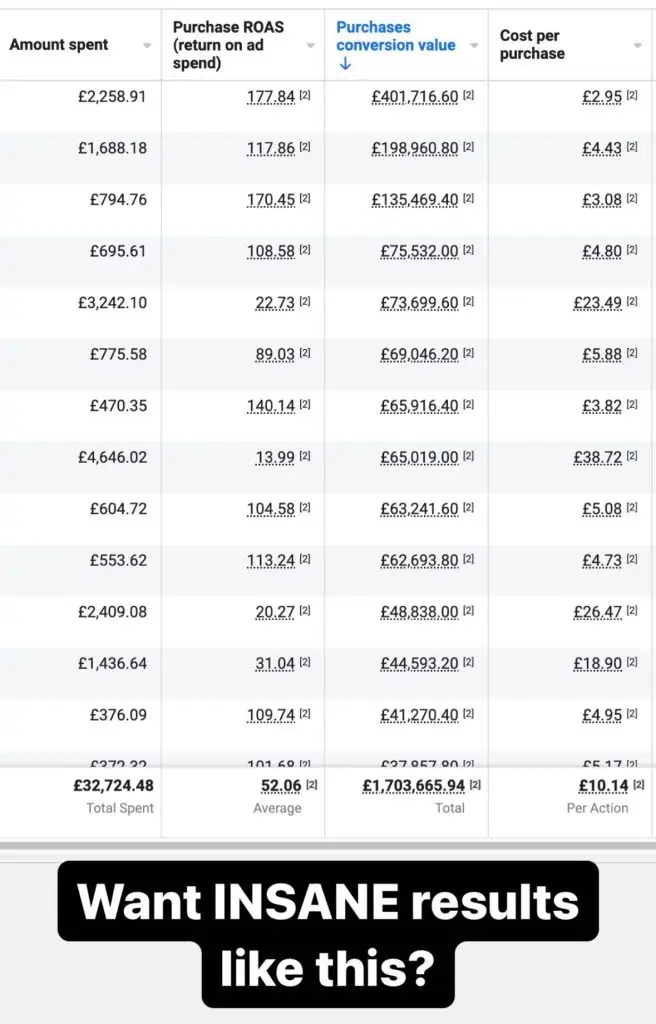Click the [2] footnote beside £10.14 per action
656x1024 pixels.
pyautogui.click(x=638, y=784)
